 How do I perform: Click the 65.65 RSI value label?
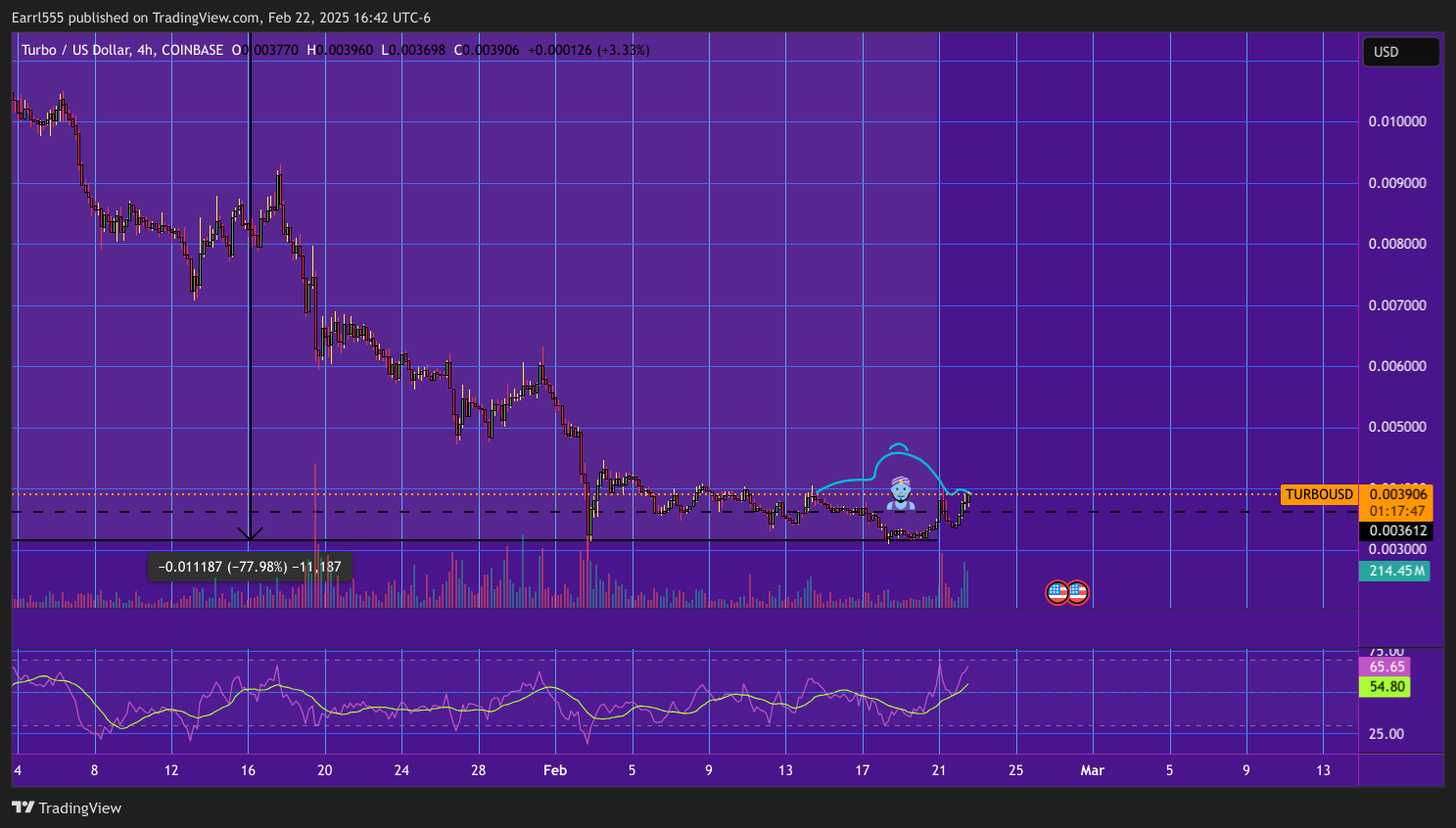(x=1386, y=667)
